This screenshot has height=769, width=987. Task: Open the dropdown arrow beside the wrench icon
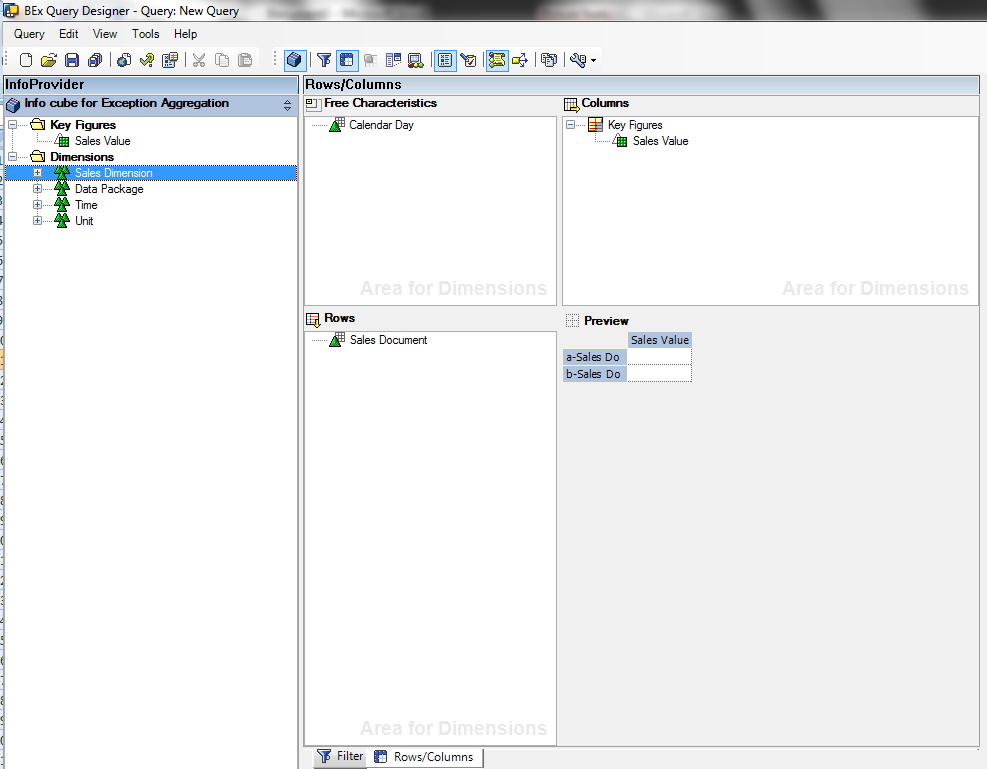click(x=593, y=60)
